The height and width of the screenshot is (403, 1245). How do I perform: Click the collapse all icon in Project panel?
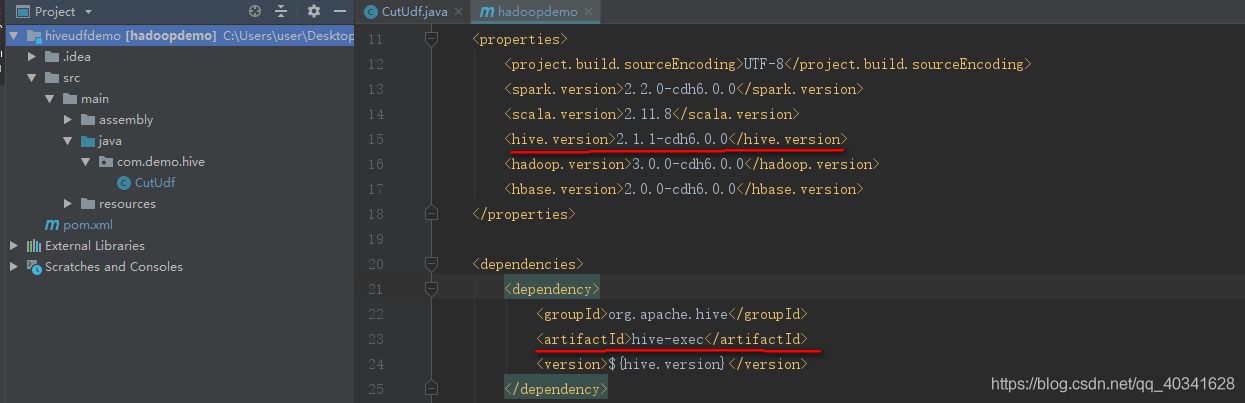click(281, 12)
